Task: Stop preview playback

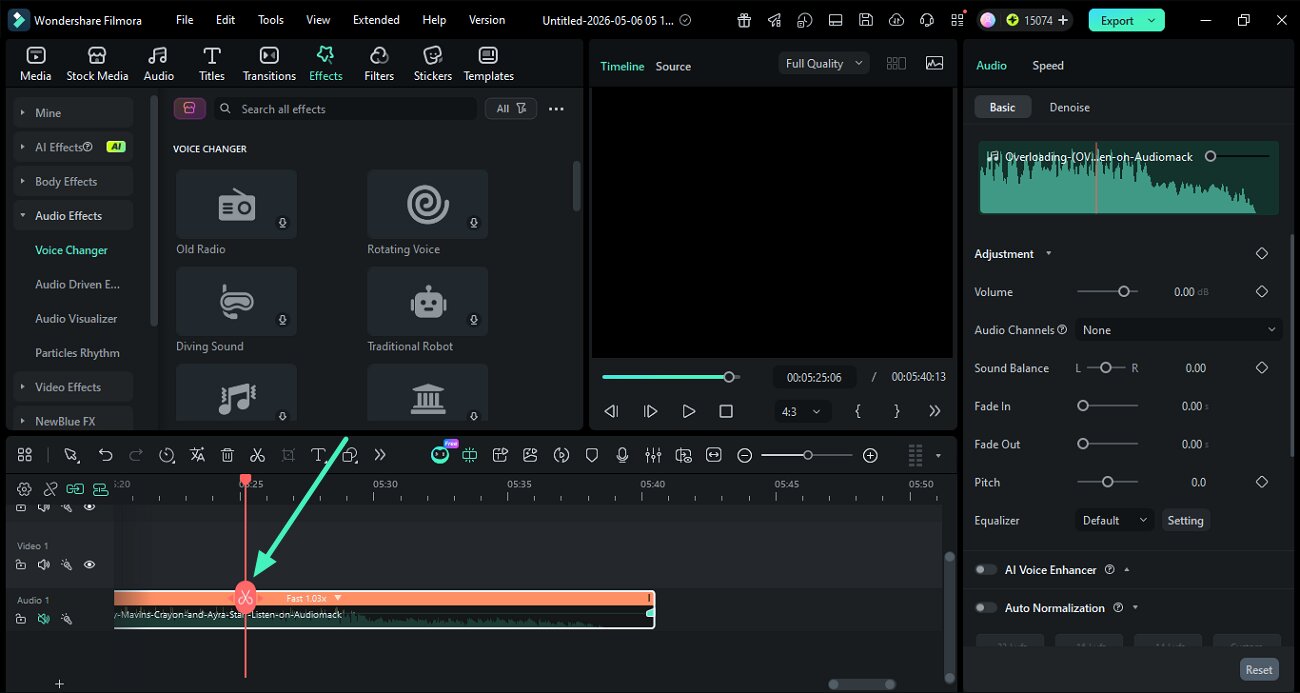Action: (x=726, y=411)
